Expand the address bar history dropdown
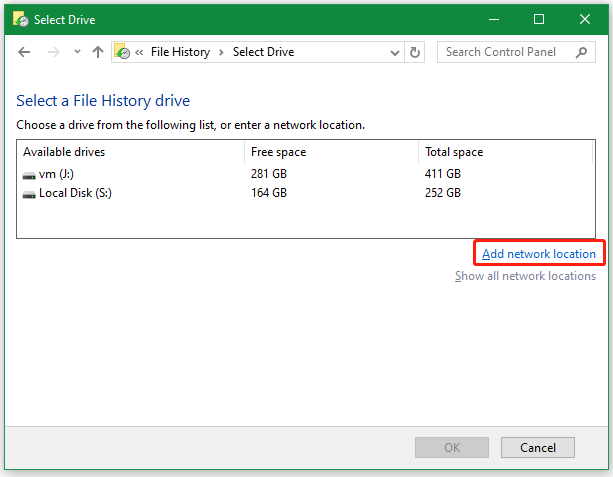The height and width of the screenshot is (477, 613). [394, 52]
